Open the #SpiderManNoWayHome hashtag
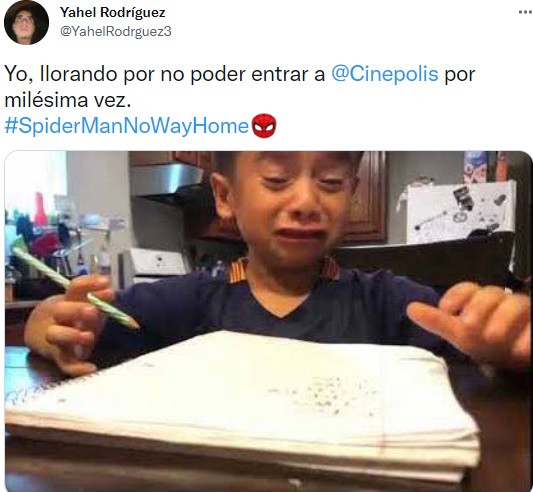 pyautogui.click(x=126, y=126)
